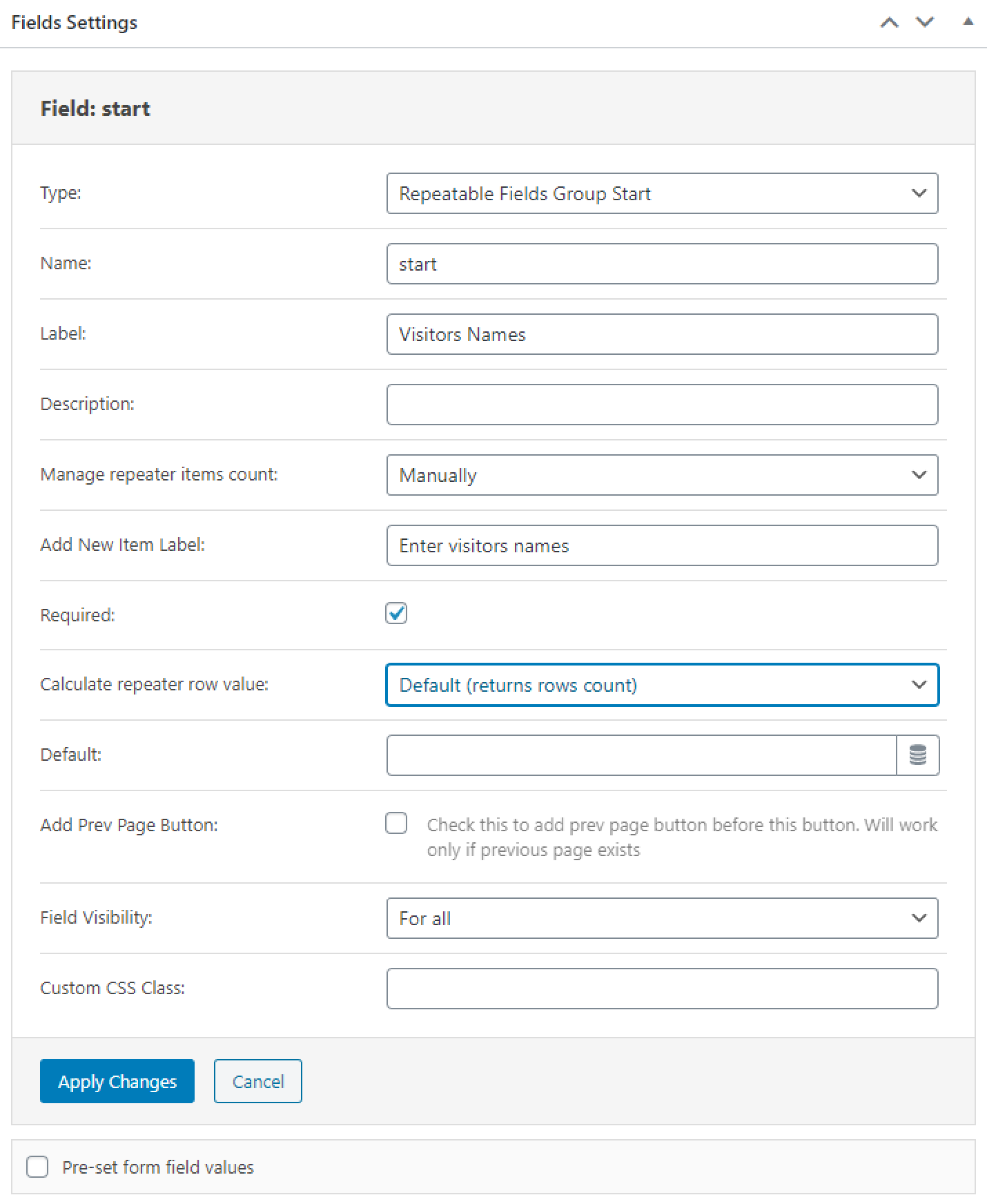Viewport: 987px width, 1204px height.
Task: Click the empty Default value field
Action: [642, 755]
